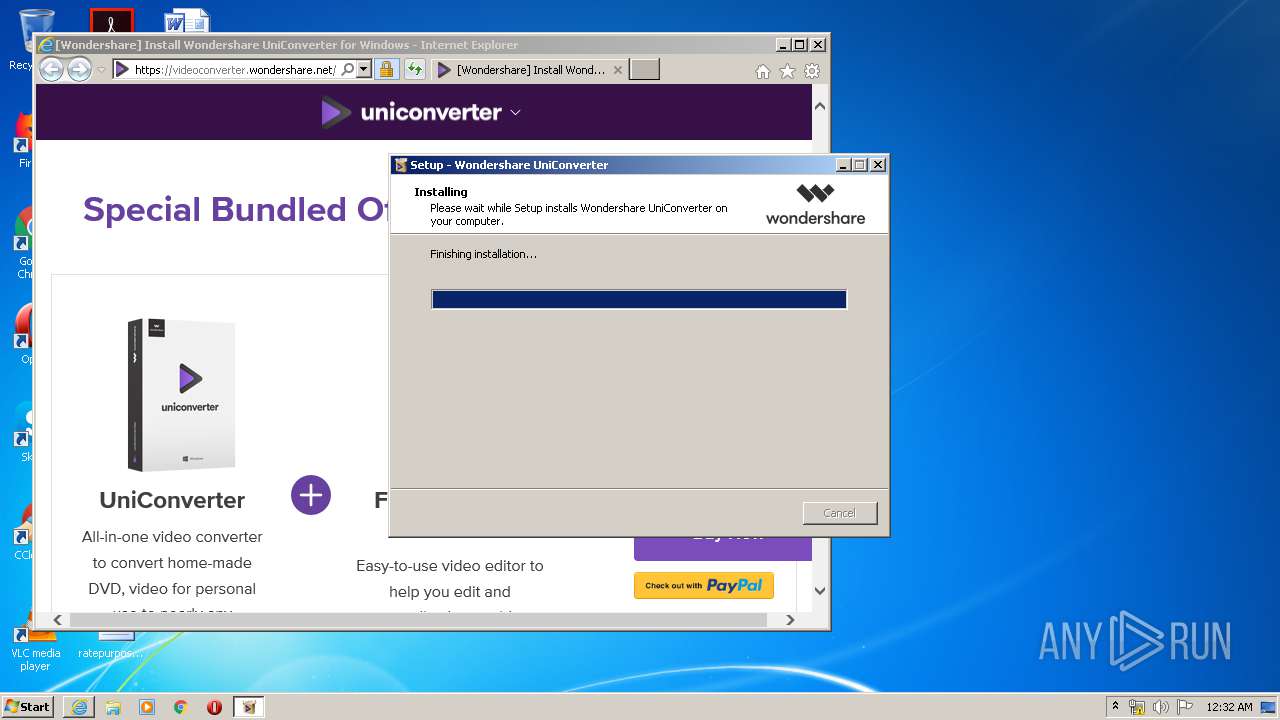Viewport: 1280px width, 720px height.
Task: Open the Action Center flag icon
Action: coord(1185,707)
